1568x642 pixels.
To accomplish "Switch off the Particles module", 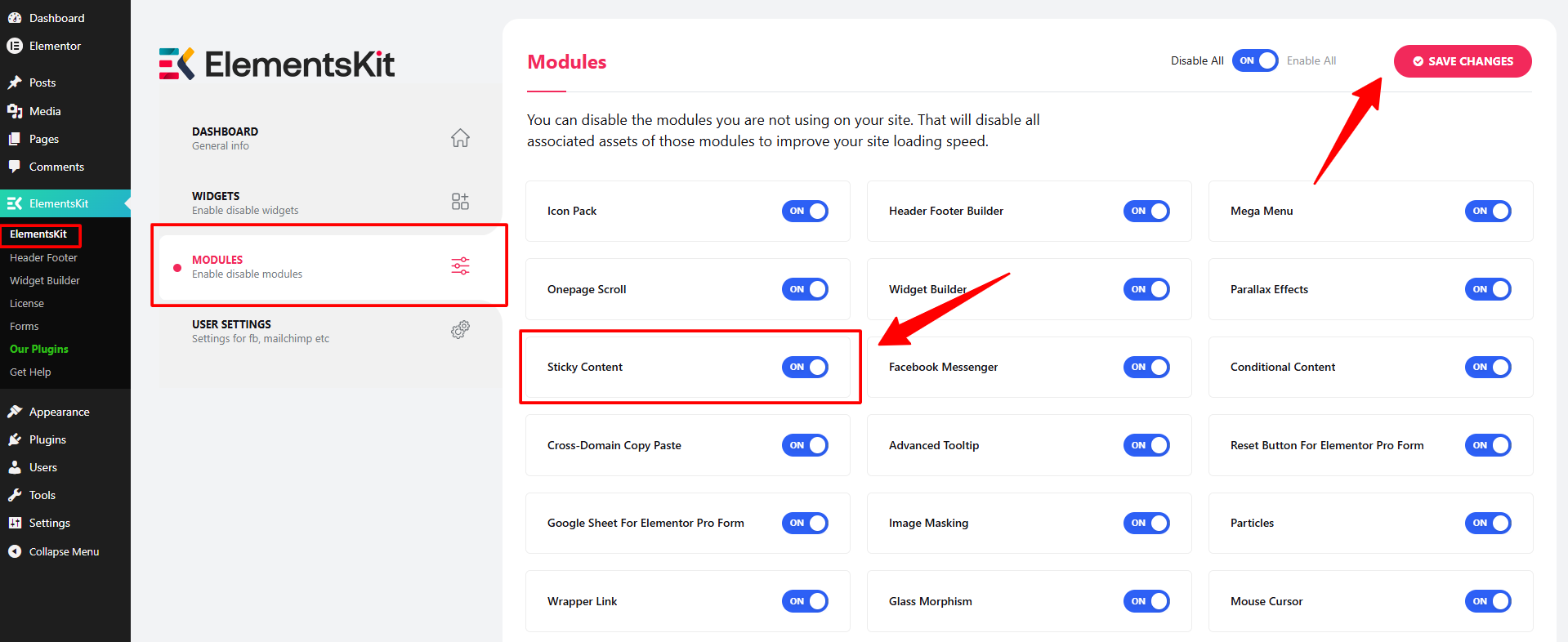I will tap(1487, 524).
